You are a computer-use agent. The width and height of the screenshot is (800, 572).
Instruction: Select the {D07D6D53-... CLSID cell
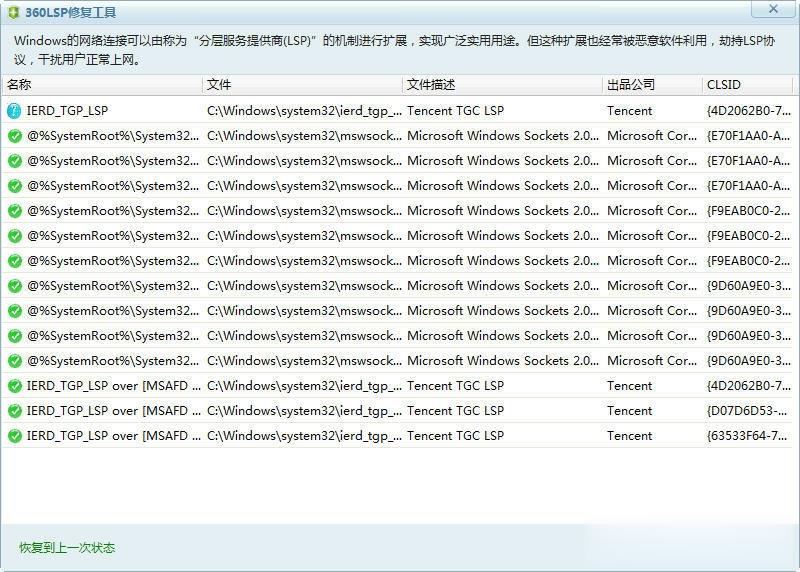pos(747,411)
